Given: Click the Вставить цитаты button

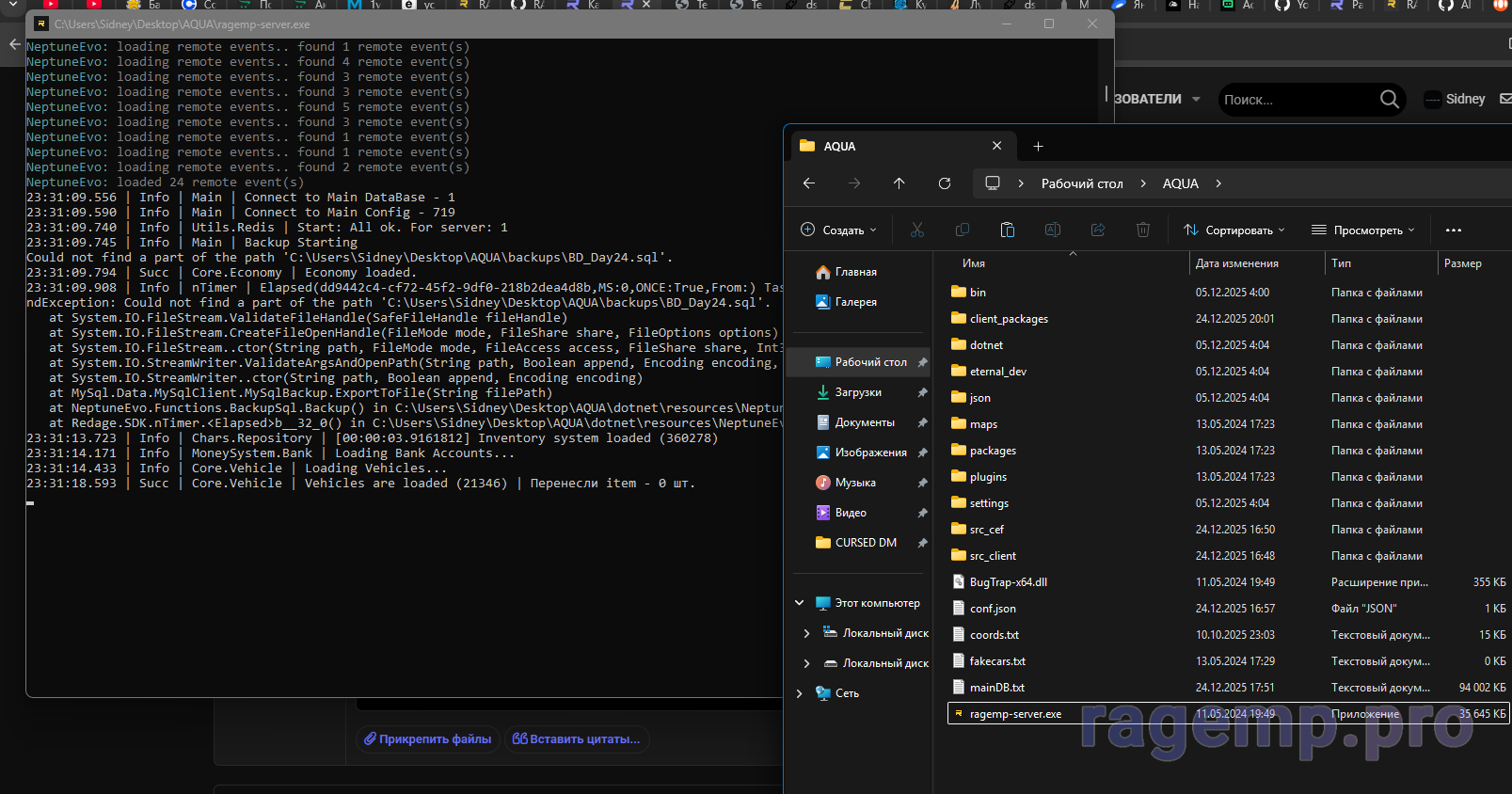Looking at the screenshot, I should [576, 739].
